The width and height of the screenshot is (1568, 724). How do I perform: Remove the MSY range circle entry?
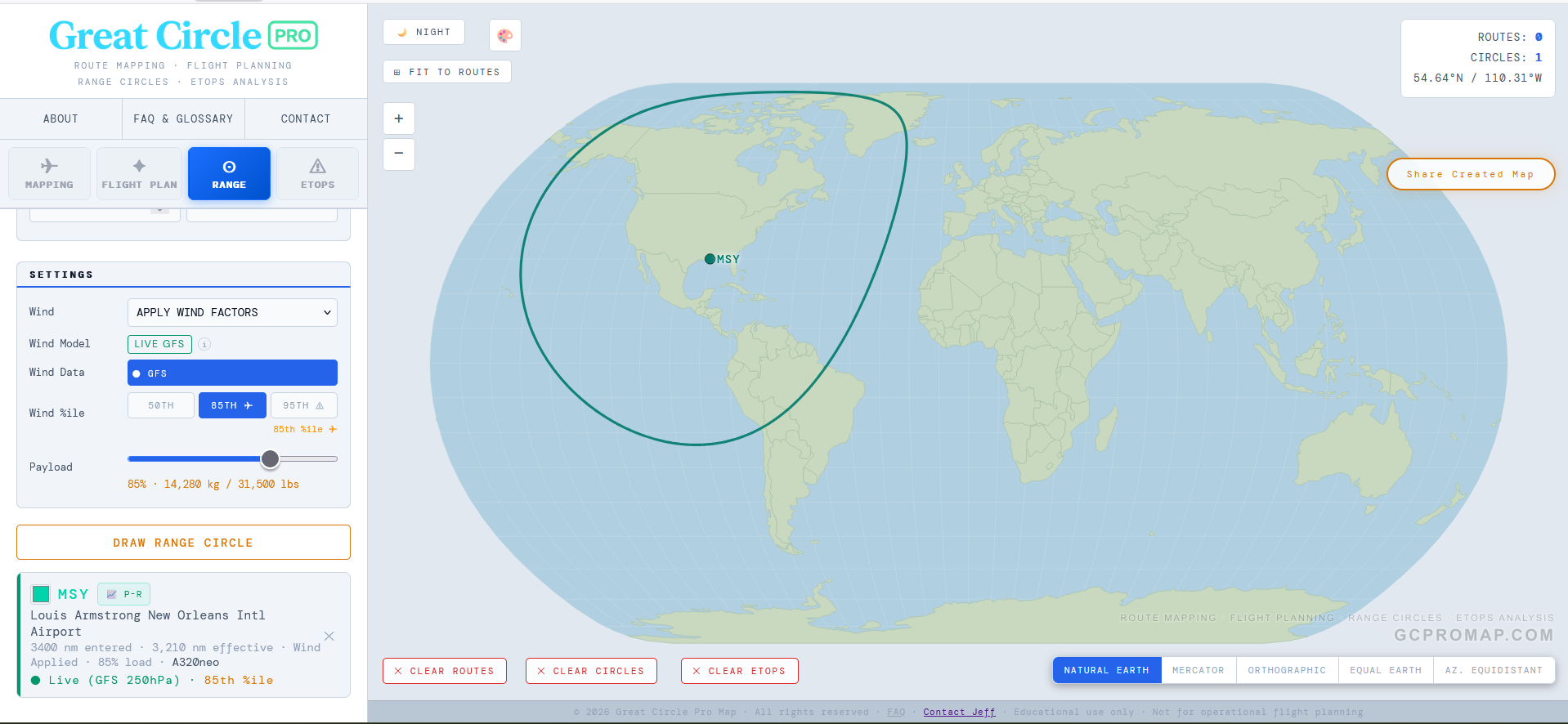[x=329, y=636]
